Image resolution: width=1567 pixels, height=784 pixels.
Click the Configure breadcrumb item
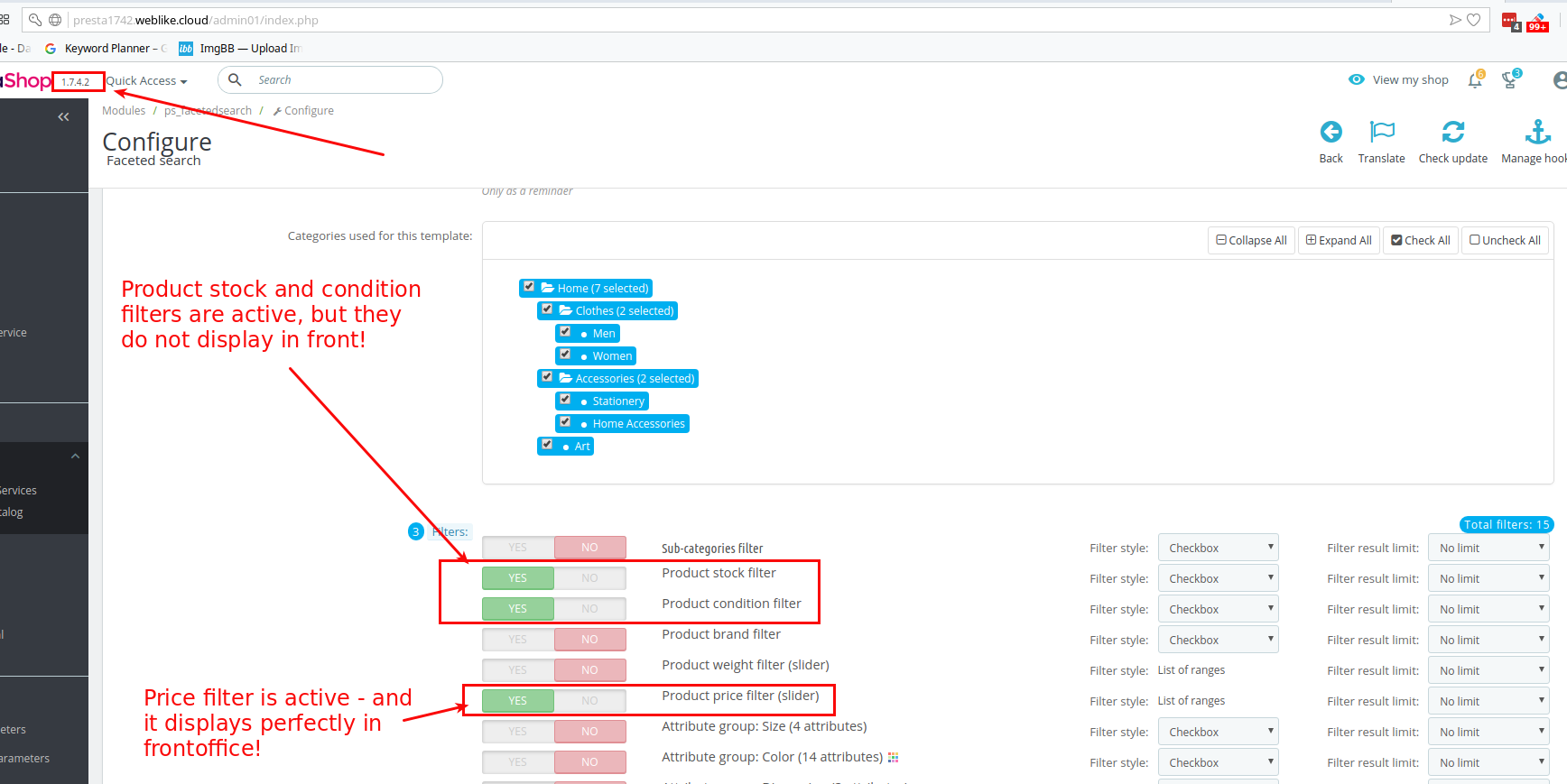[x=303, y=110]
